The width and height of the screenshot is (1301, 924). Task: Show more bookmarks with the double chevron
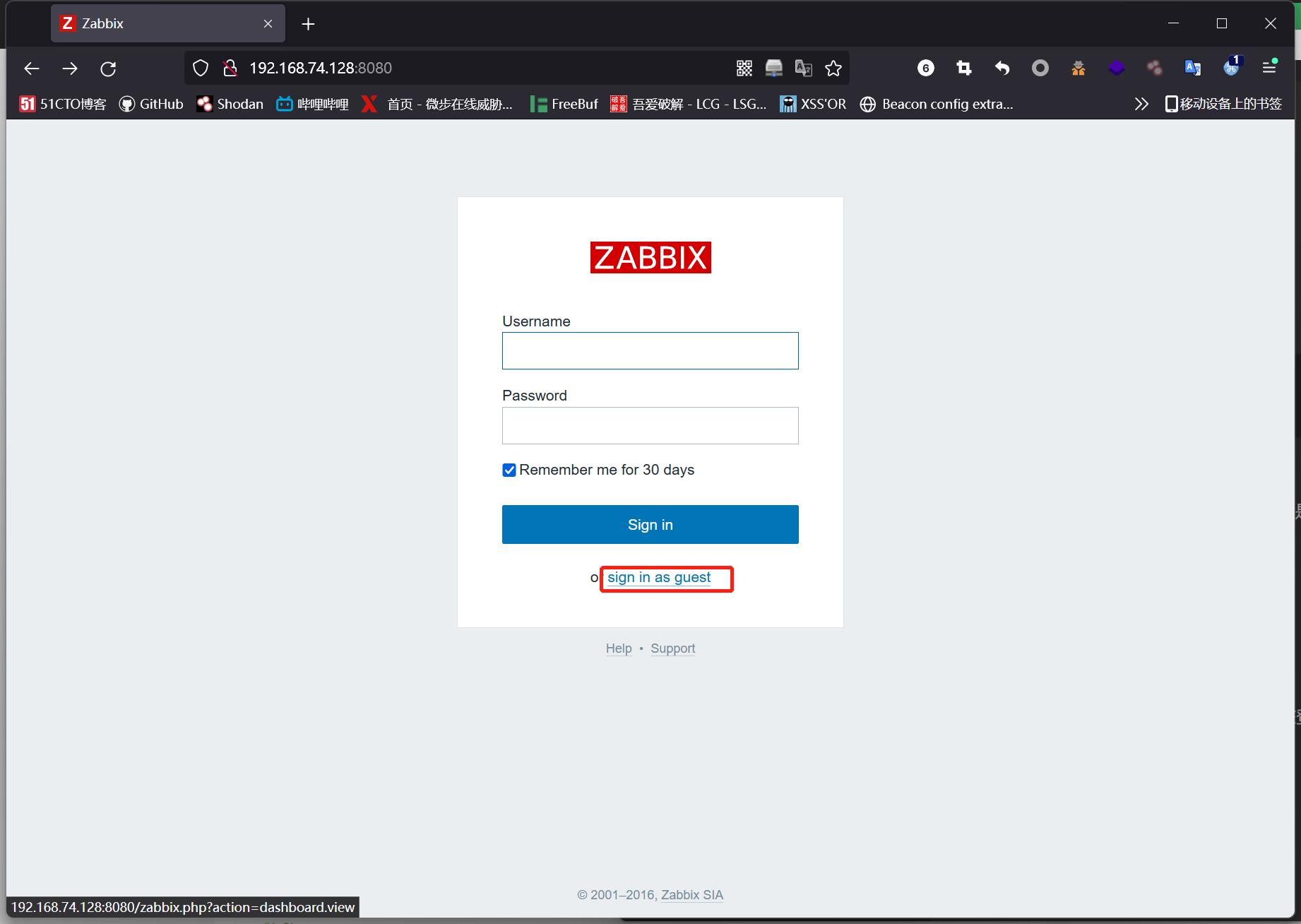click(1141, 104)
